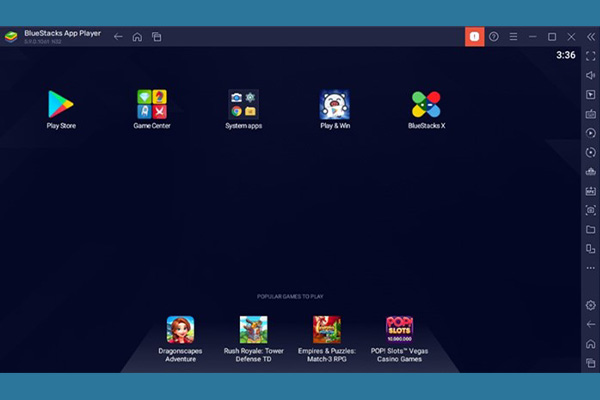The width and height of the screenshot is (600, 400).
Task: Open Empires & Puzzles: Match-3 RPG
Action: 327,339
